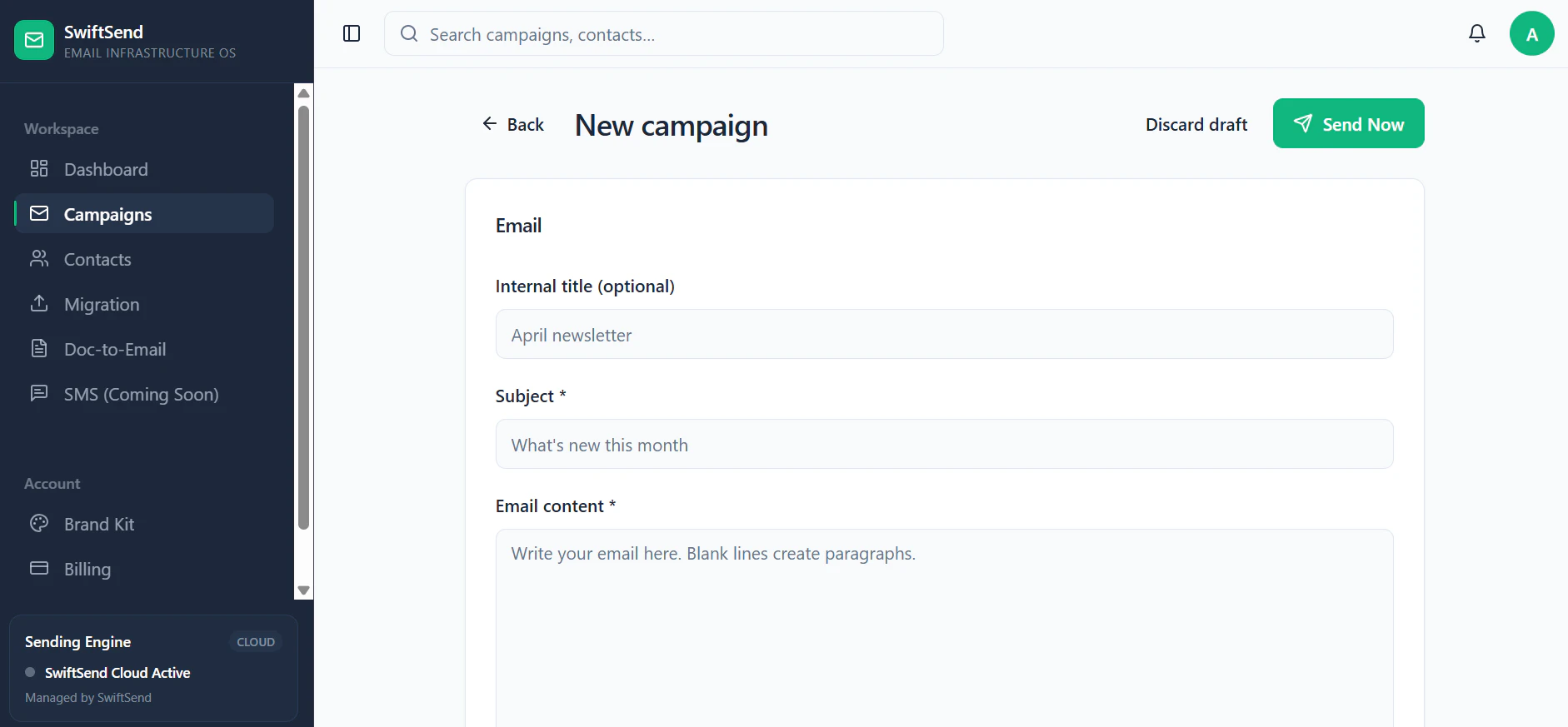Open the user avatar A menu

(x=1531, y=33)
